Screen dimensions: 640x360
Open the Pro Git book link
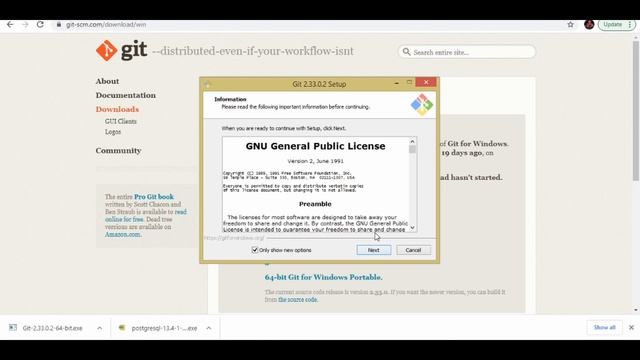pos(154,197)
